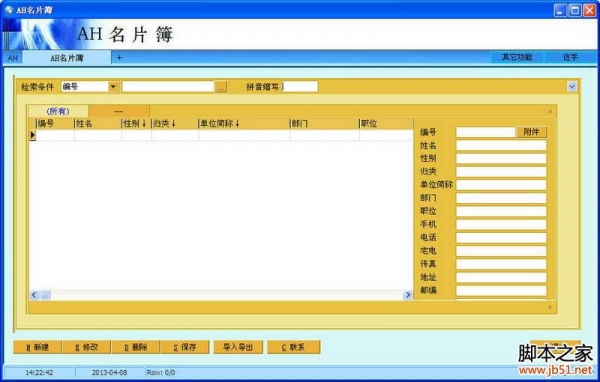Click the status bar date 2013-04-08
Image resolution: width=600 pixels, height=382 pixels.
pos(109,372)
